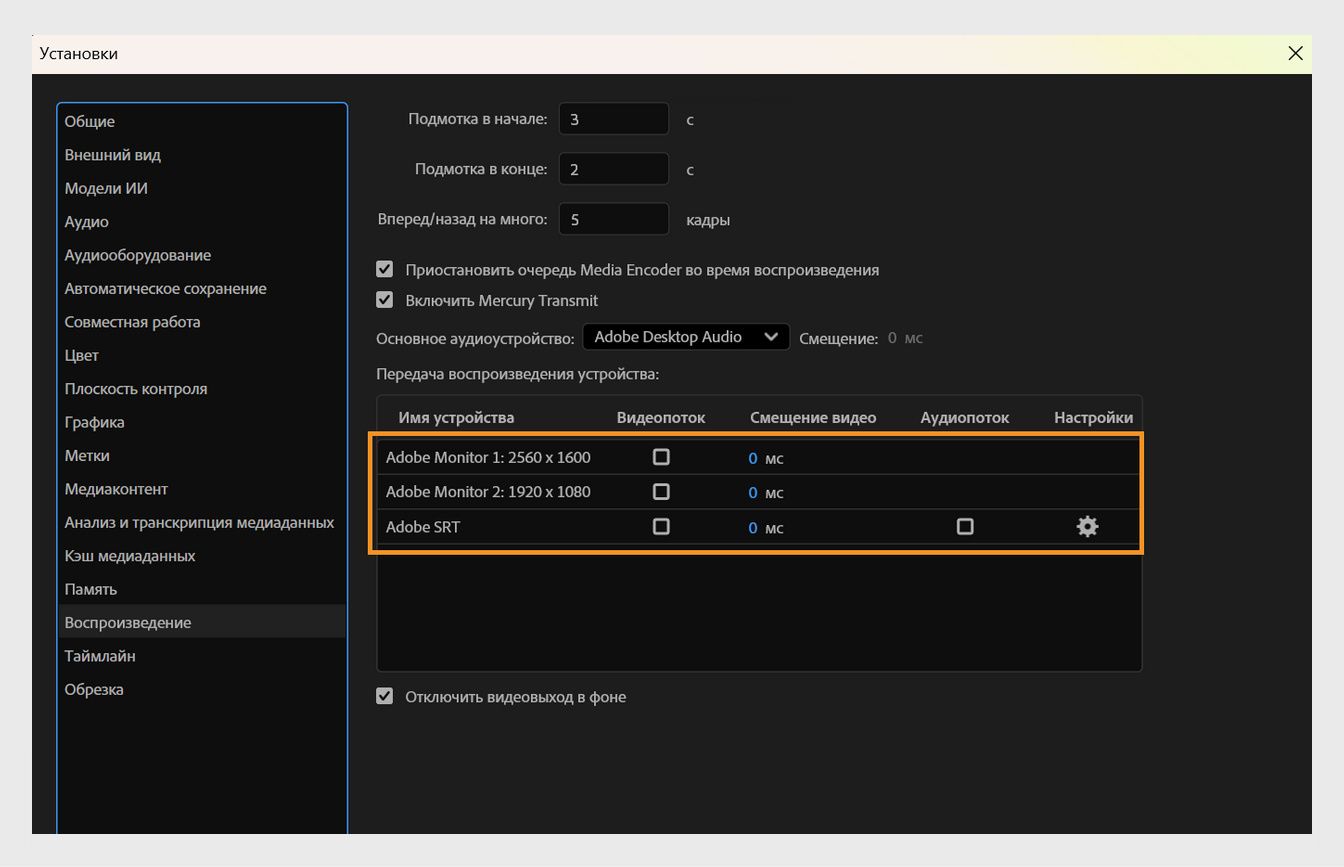Viewport: 1344px width, 867px height.
Task: Click video offset value for Adobe Monitor 1
Action: (753, 458)
